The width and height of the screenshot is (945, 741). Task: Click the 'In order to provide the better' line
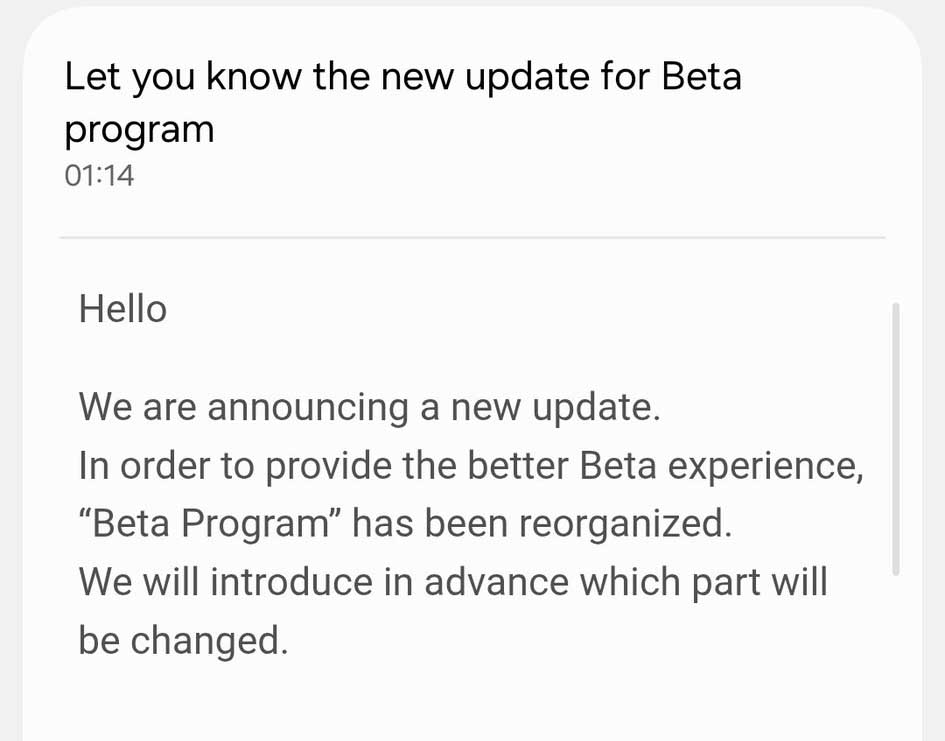470,466
